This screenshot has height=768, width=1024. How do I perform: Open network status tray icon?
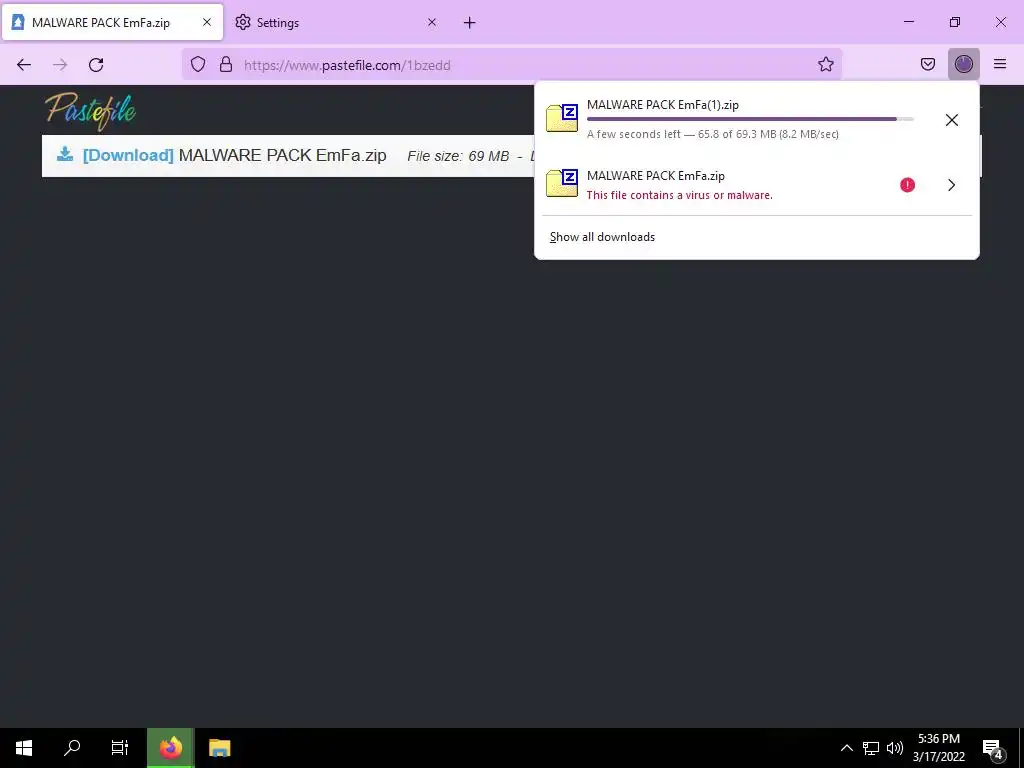(x=871, y=748)
